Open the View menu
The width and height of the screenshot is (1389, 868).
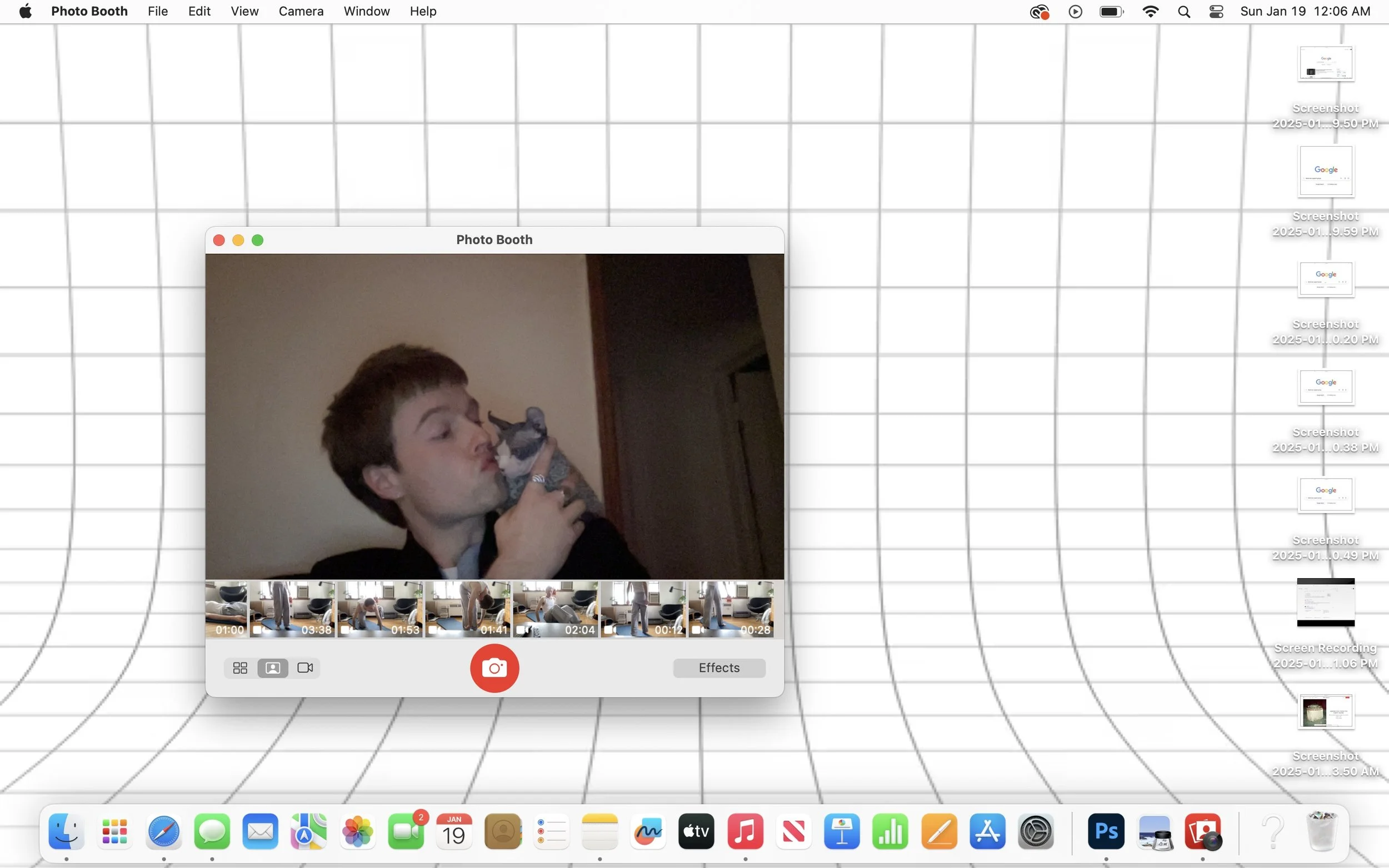pyautogui.click(x=244, y=12)
